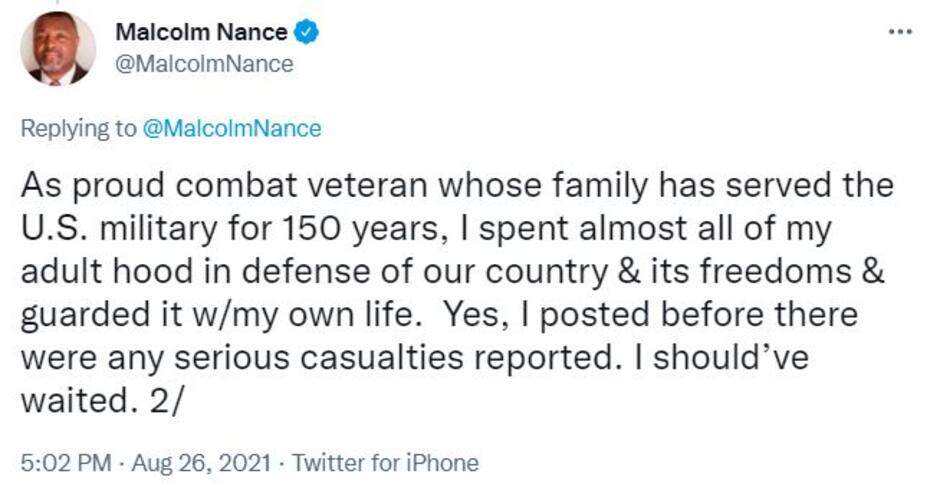This screenshot has height=487, width=930.
Task: Open the Twitter for iPhone source label
Action: (387, 463)
